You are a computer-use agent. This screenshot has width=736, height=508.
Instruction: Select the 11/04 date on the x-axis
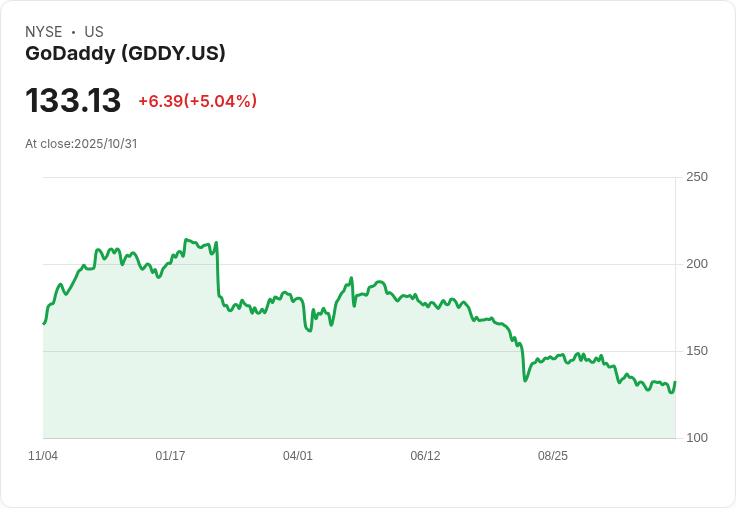(43, 456)
